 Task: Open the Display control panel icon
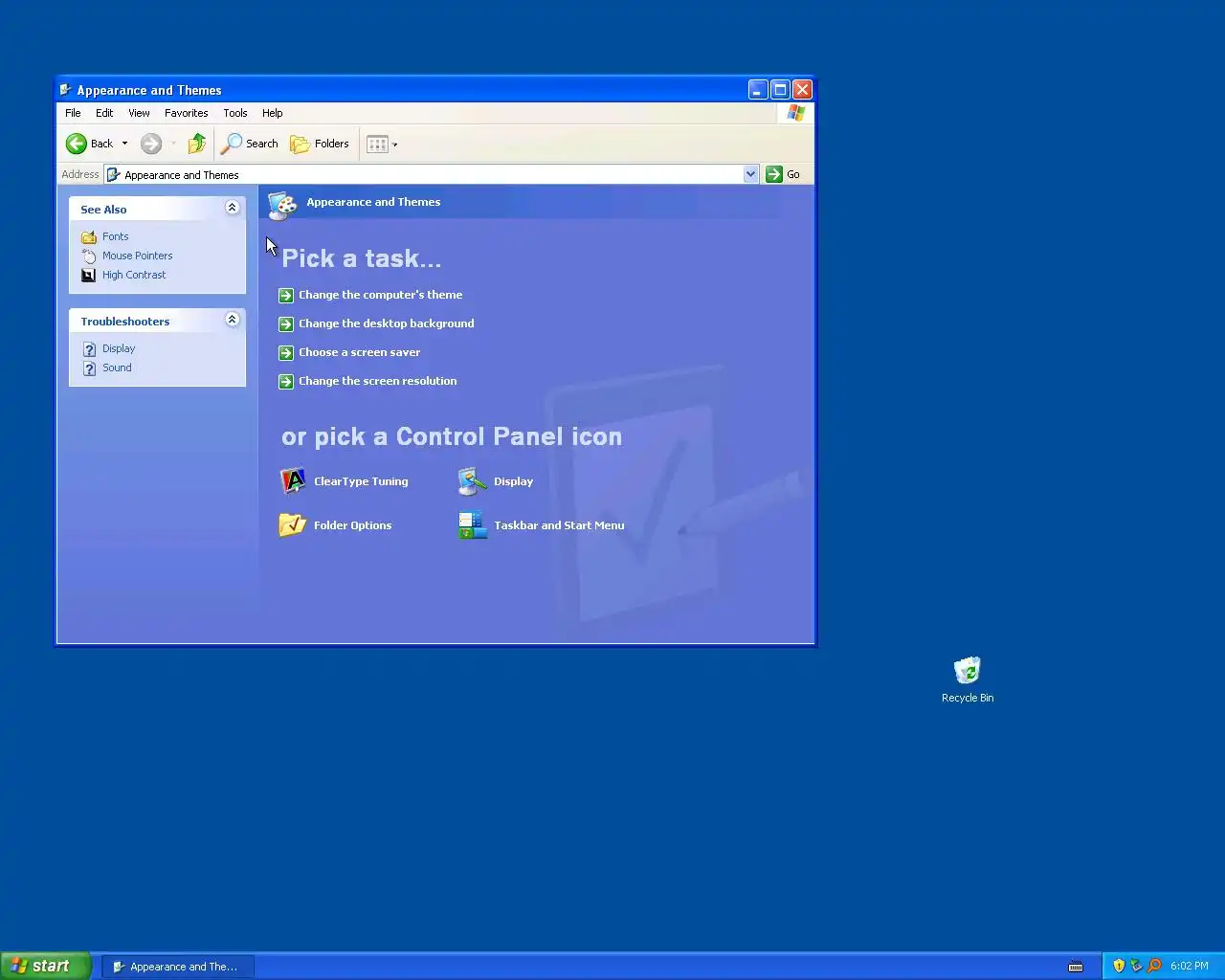(472, 480)
